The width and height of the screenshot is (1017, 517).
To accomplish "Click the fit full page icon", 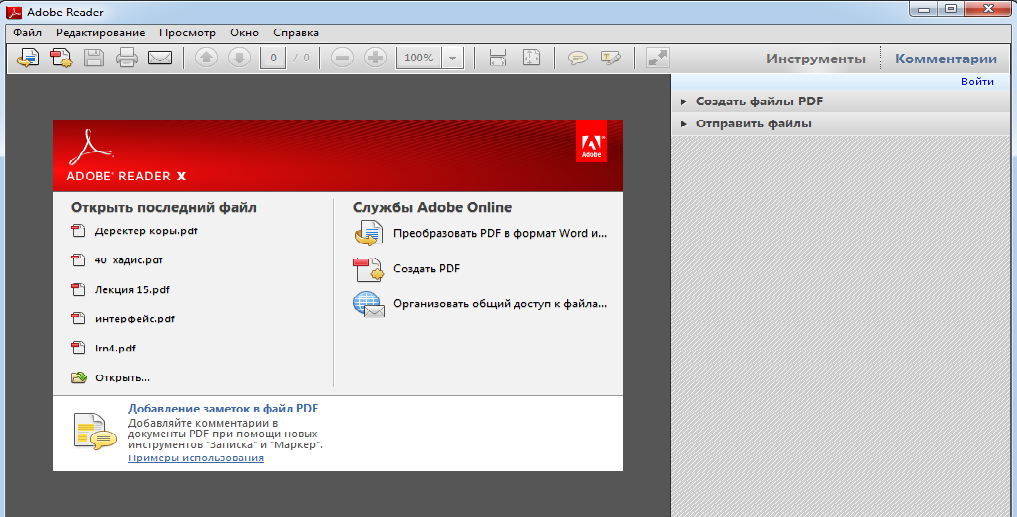I will pyautogui.click(x=531, y=58).
